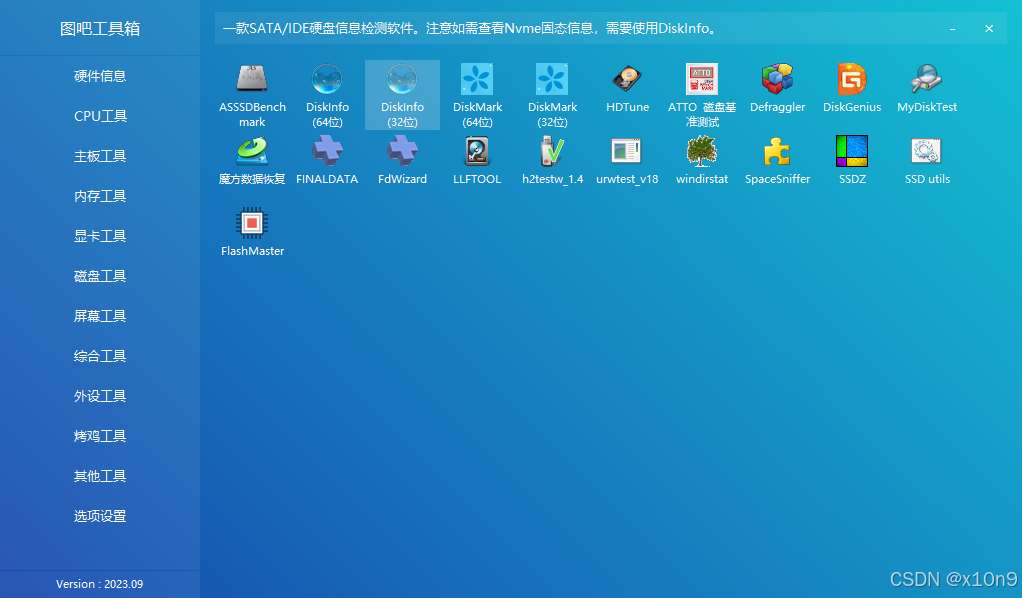Select the 外设工具 category
Screen dimensions: 1022x598
click(x=100, y=396)
